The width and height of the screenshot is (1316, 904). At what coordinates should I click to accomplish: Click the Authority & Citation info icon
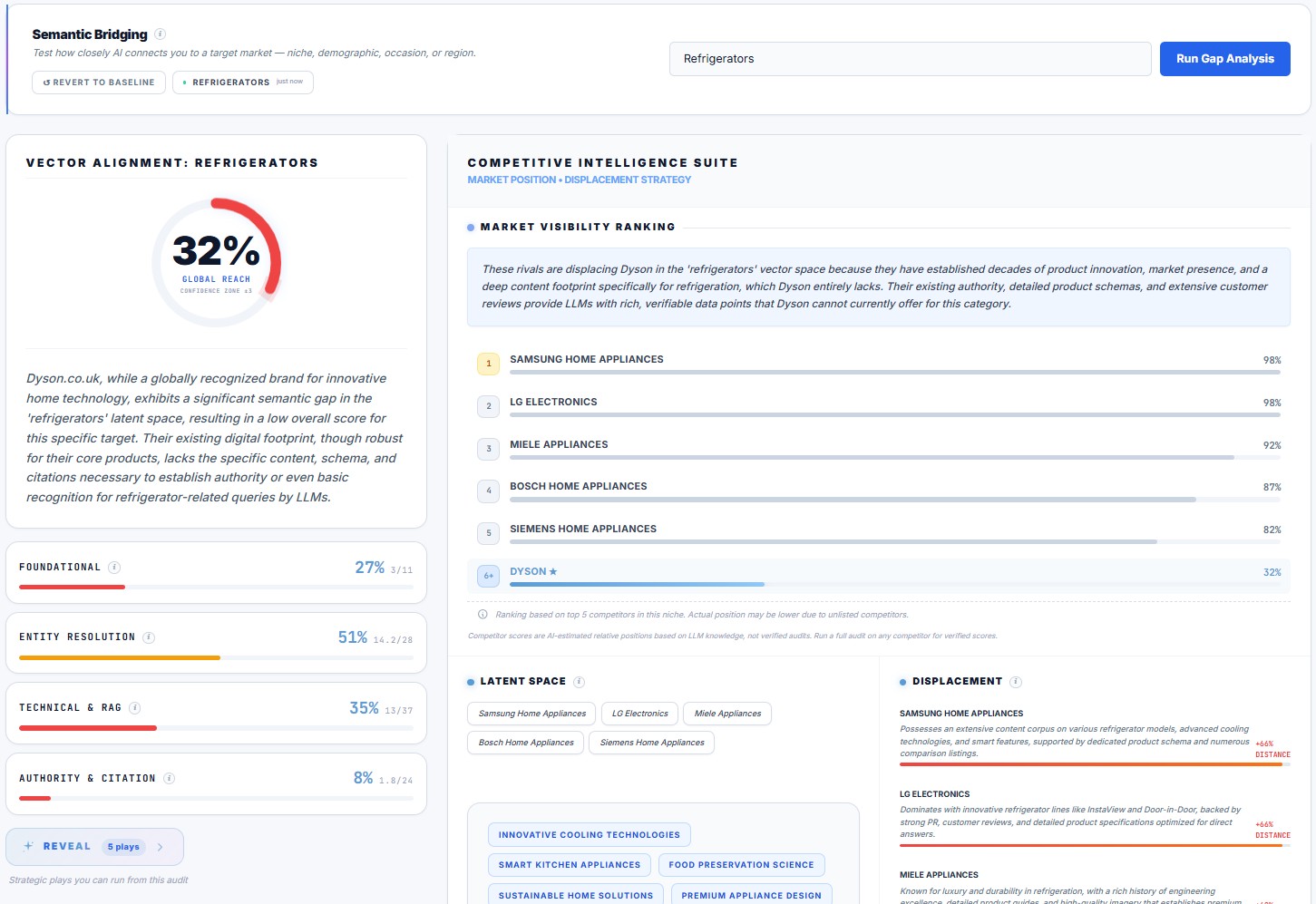(169, 779)
